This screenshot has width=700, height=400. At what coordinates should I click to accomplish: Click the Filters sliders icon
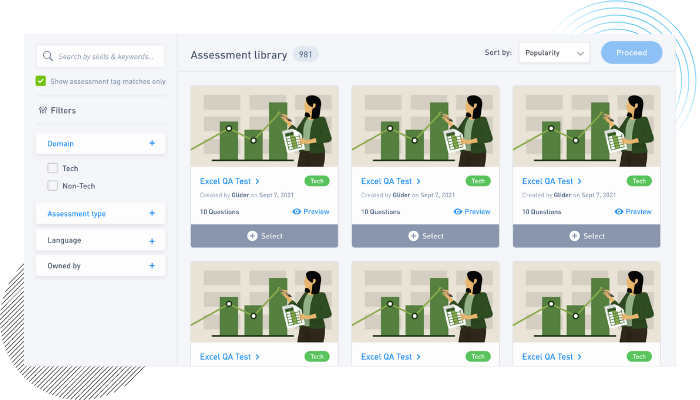(43, 110)
